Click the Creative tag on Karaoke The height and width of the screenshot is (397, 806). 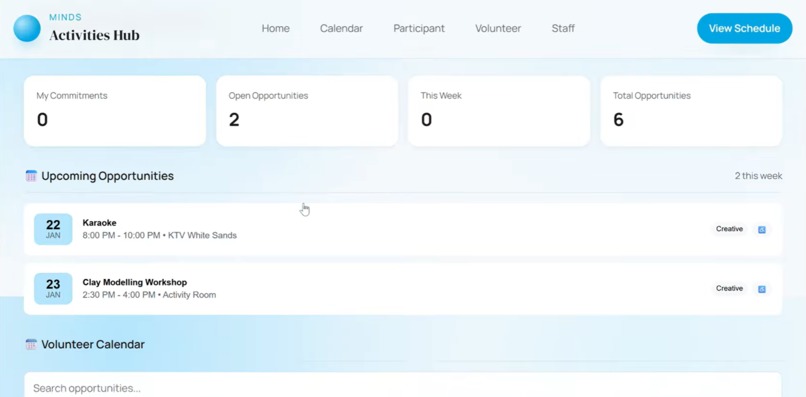click(x=729, y=229)
